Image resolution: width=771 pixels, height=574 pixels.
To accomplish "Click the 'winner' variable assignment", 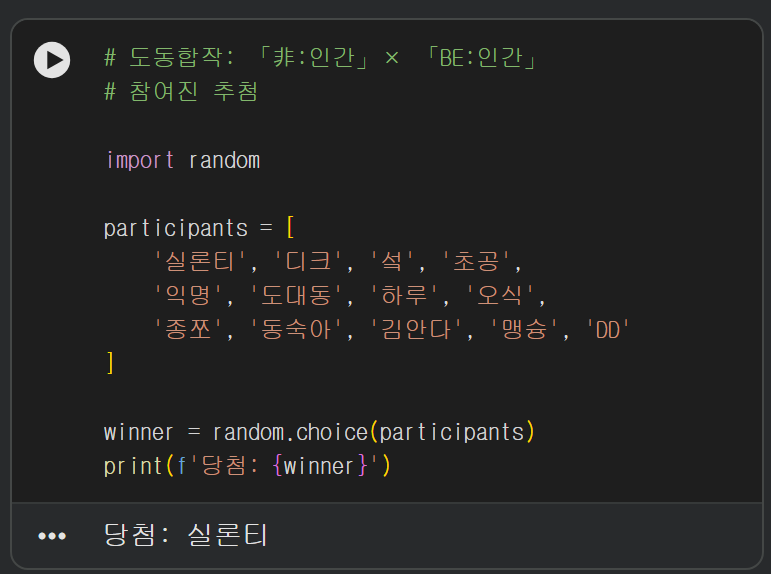I will click(x=139, y=433).
